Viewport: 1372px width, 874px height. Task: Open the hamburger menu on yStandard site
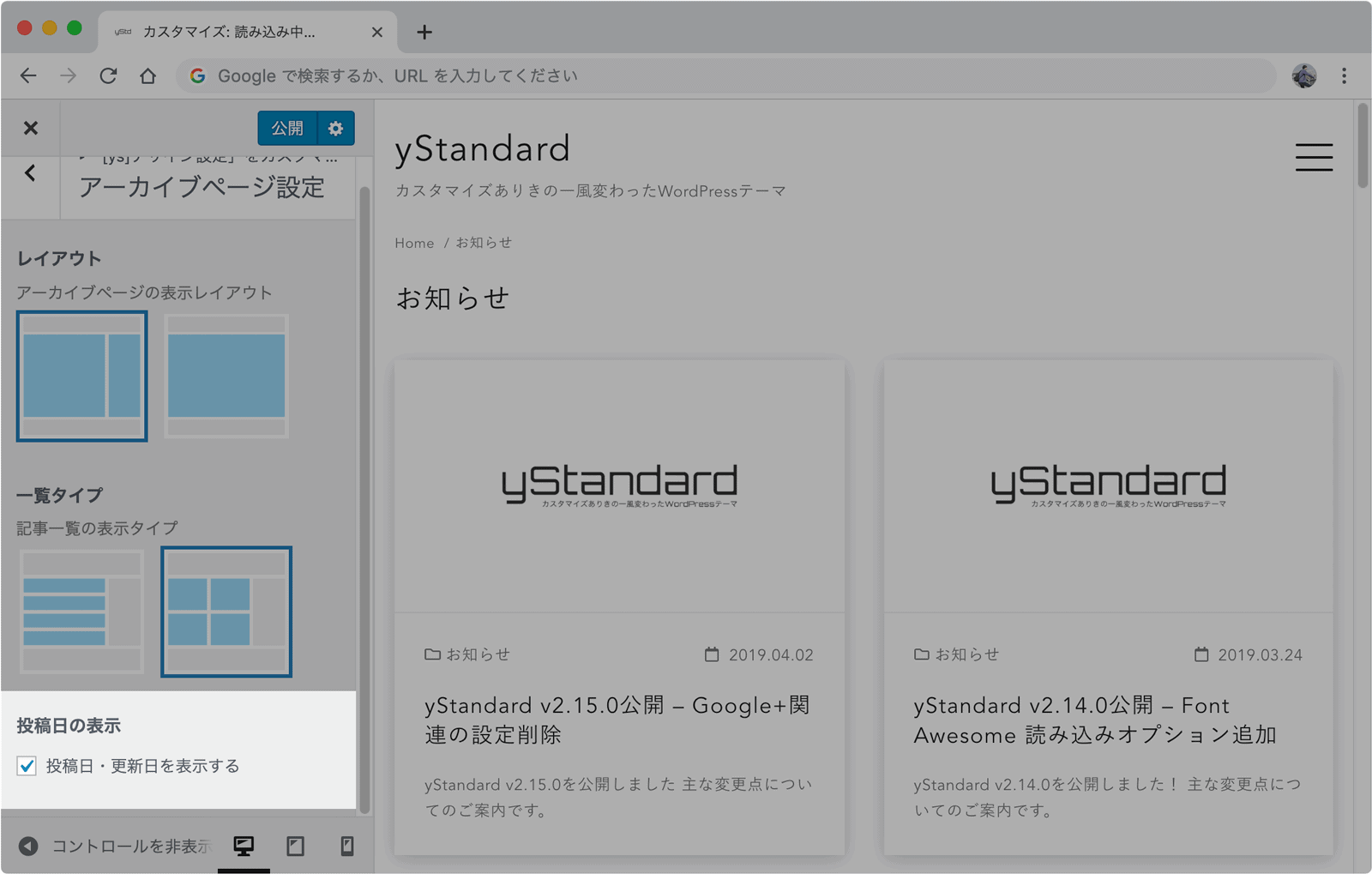[x=1314, y=157]
